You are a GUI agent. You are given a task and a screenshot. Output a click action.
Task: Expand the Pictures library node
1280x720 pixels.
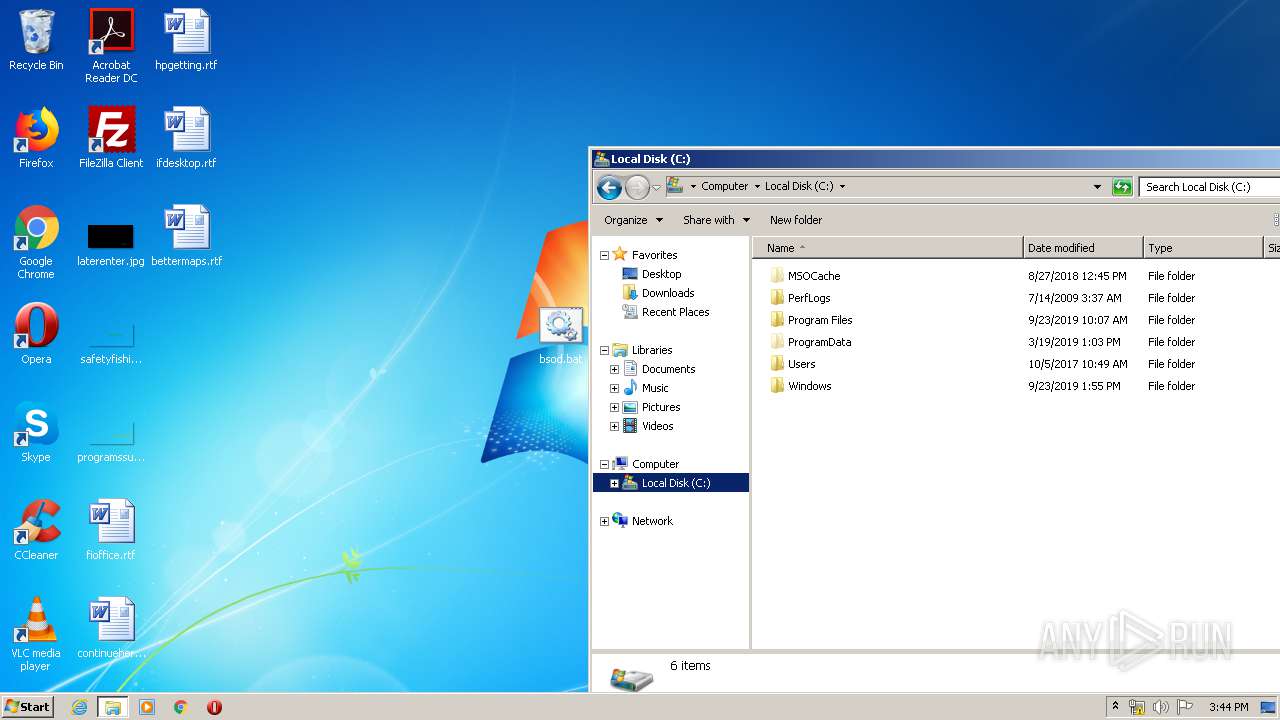tap(614, 407)
